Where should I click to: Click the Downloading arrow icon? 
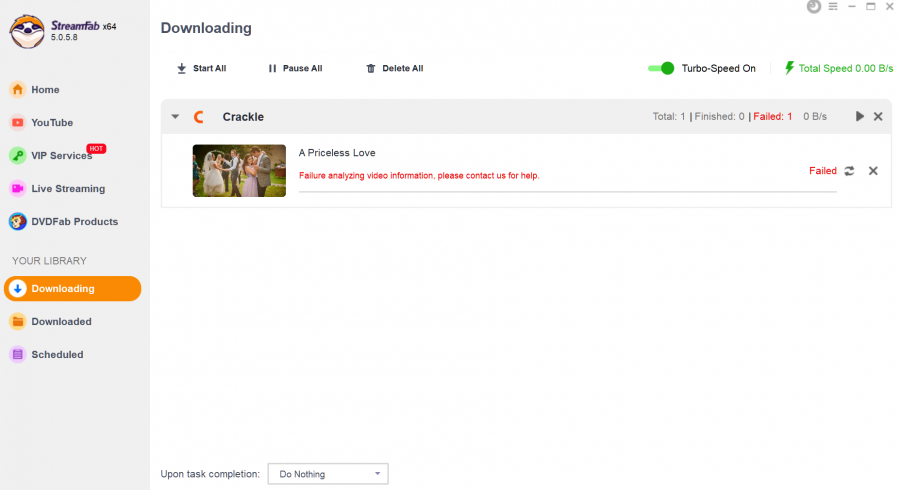point(18,289)
